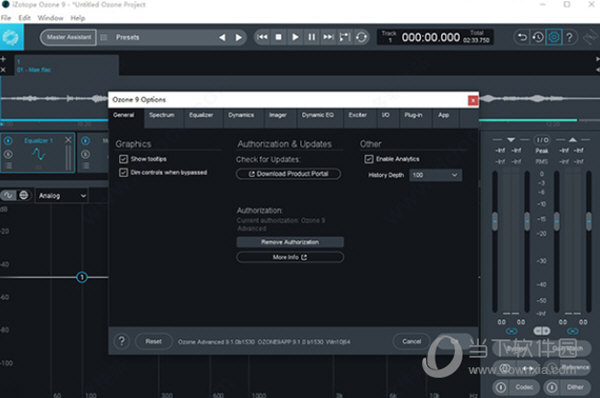Adjust the right output gain slider
Viewport: 600px width, 398px height.
pyautogui.click(x=589, y=221)
